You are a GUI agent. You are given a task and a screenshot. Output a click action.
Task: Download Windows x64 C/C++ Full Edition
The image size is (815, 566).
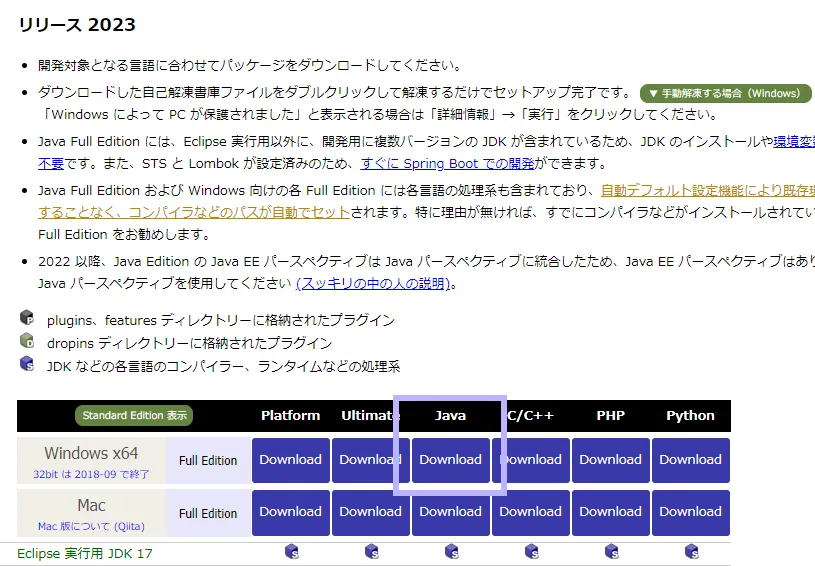click(531, 460)
